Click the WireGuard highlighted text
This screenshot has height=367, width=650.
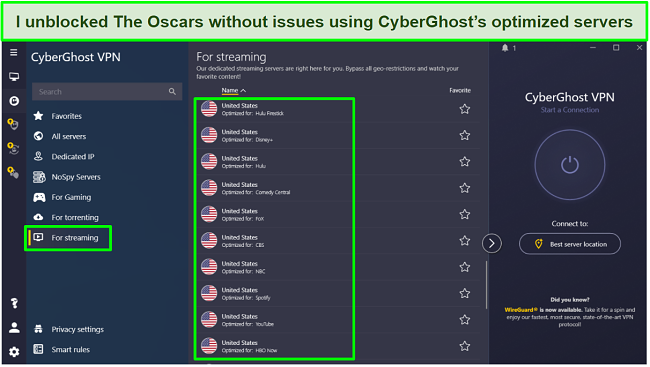[521, 310]
